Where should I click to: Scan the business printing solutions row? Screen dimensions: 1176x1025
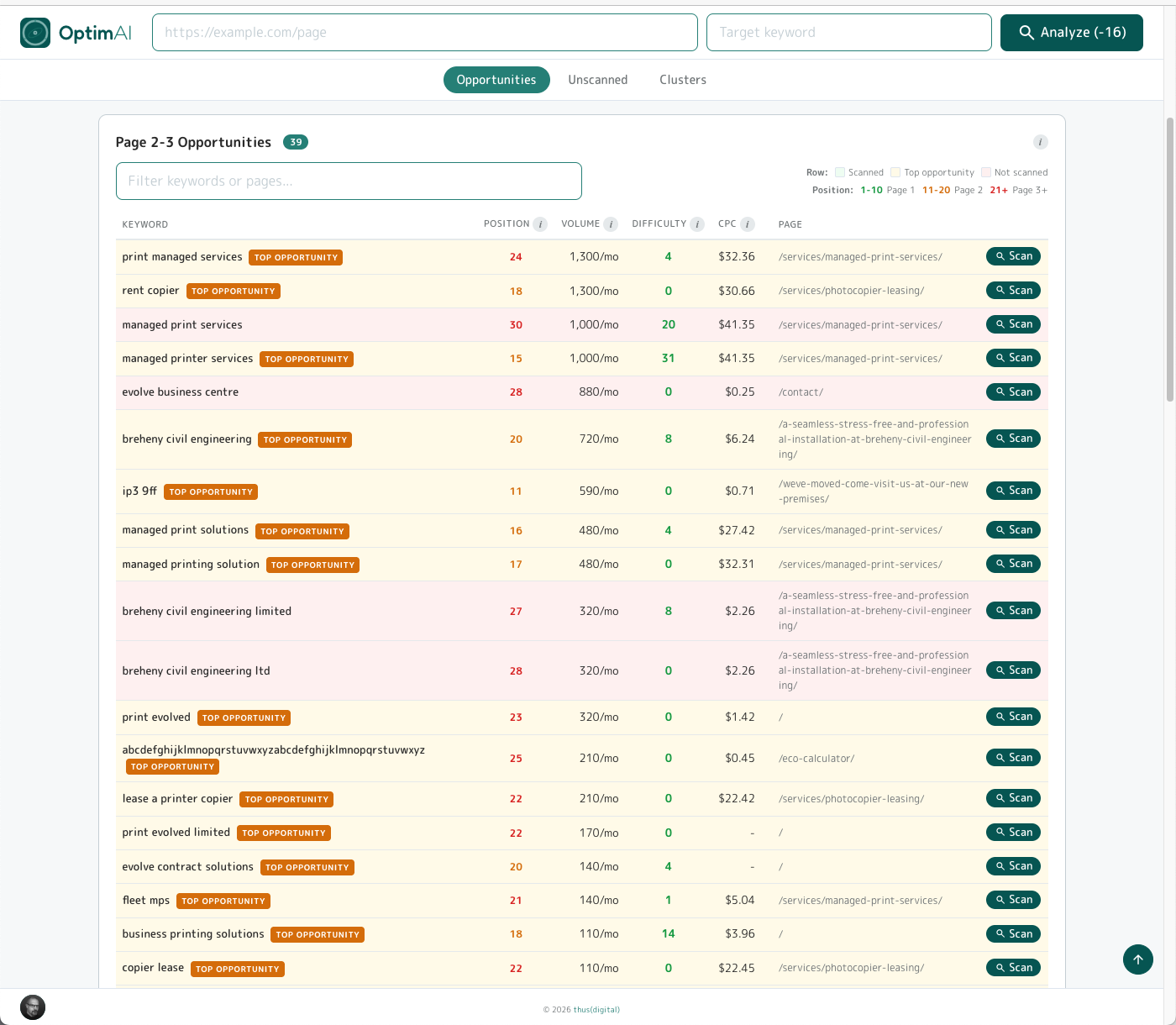(x=1013, y=934)
